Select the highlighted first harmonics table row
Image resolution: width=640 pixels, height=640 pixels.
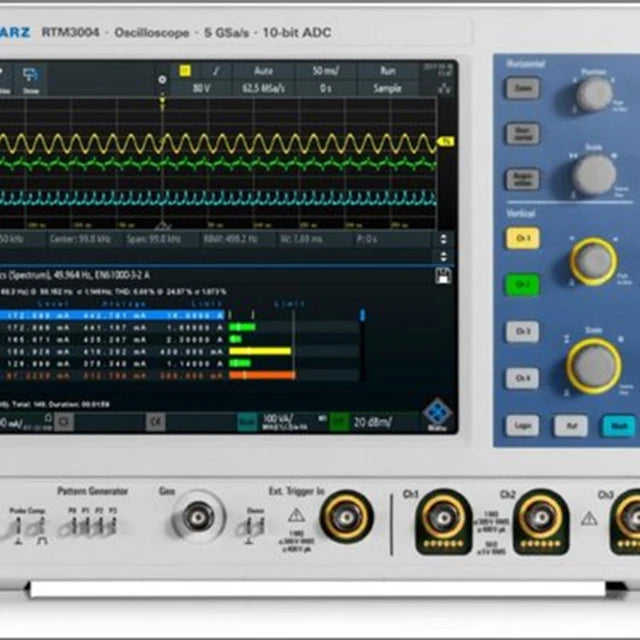click(112, 316)
